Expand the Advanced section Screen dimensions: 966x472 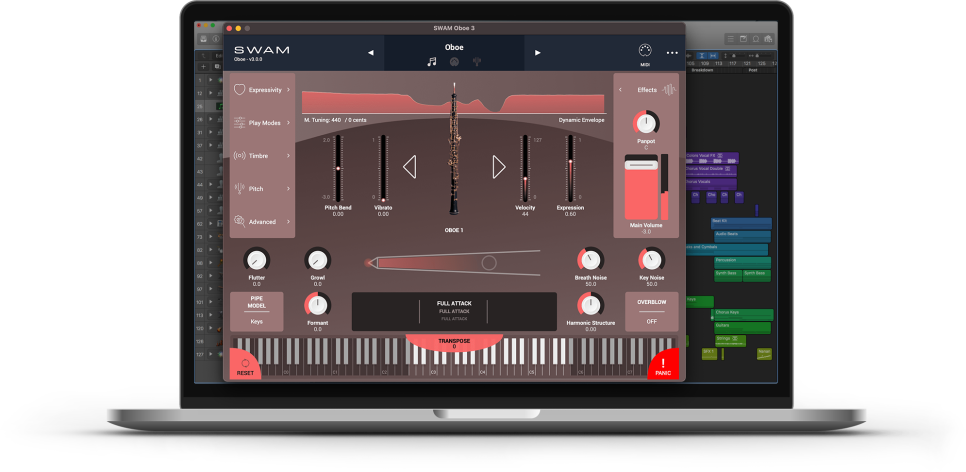[x=262, y=222]
